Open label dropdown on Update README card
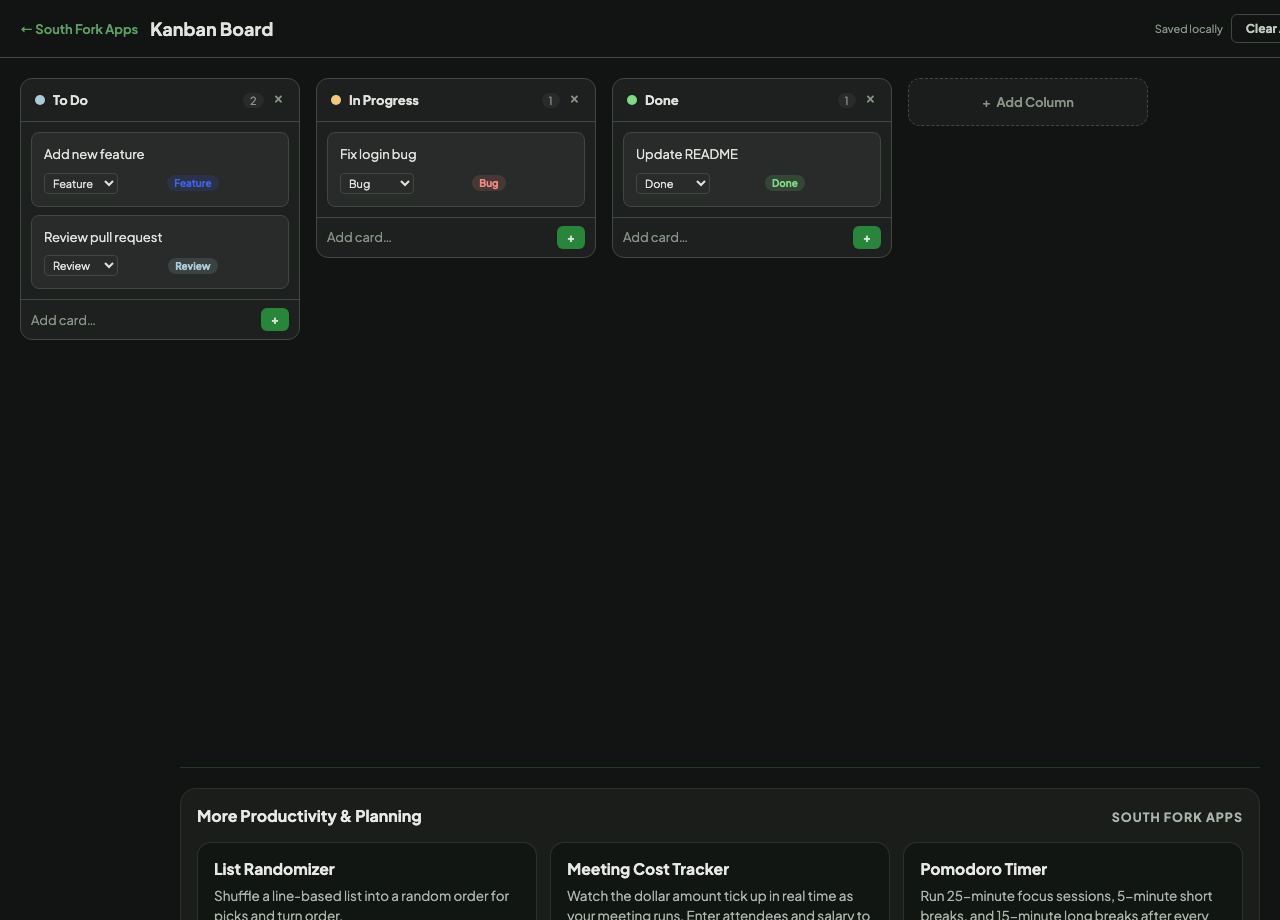Viewport: 1280px width, 920px height. (673, 183)
